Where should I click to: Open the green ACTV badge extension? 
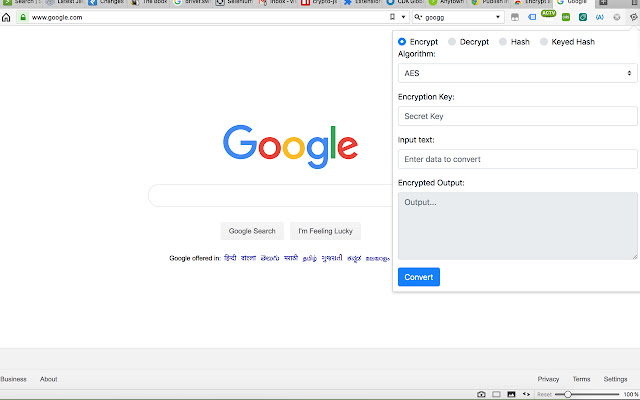point(549,13)
